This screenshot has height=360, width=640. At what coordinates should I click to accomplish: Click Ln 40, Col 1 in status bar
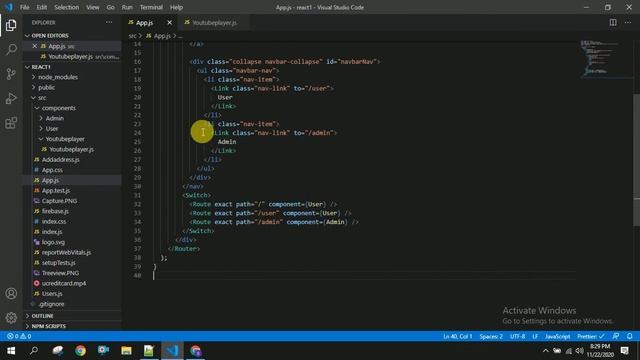coord(458,336)
